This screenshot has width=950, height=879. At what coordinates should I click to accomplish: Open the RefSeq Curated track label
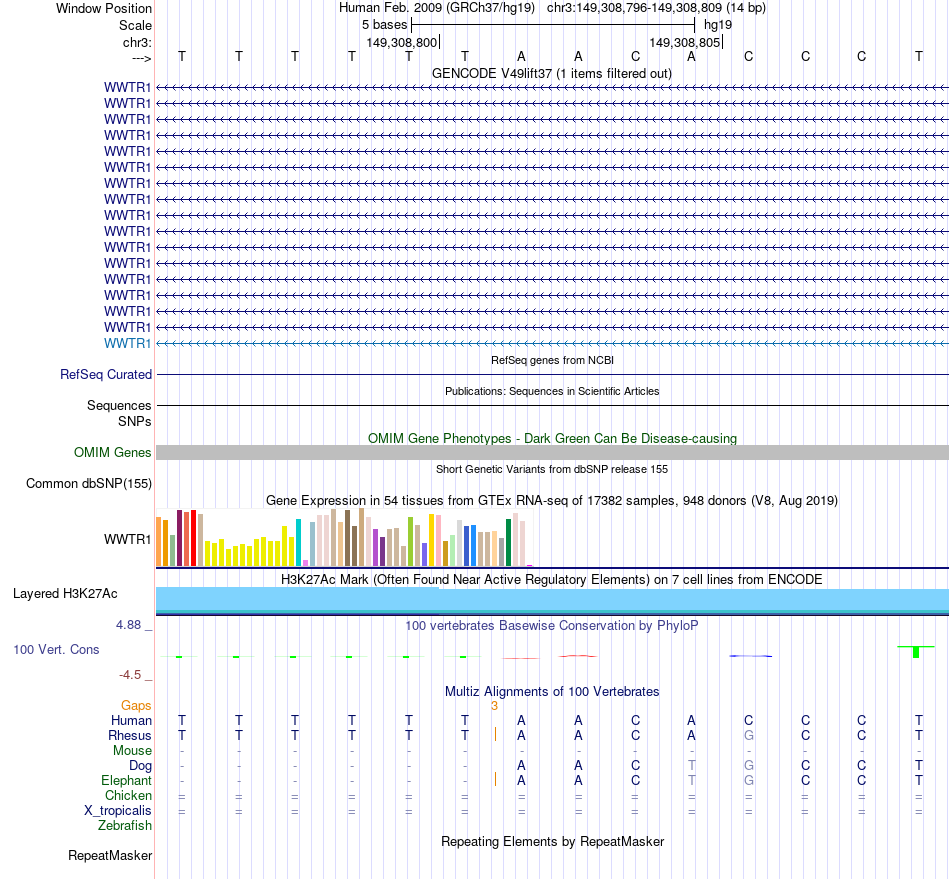(106, 374)
